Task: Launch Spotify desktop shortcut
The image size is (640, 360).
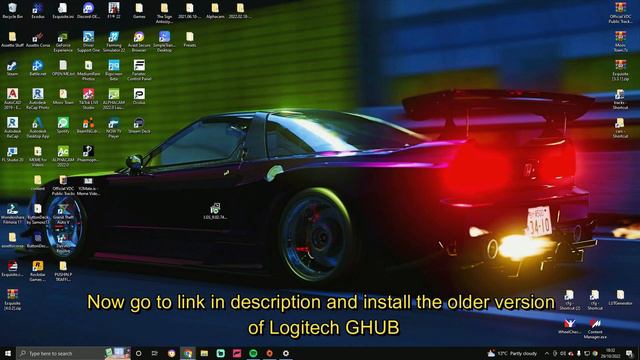Action: pos(63,126)
